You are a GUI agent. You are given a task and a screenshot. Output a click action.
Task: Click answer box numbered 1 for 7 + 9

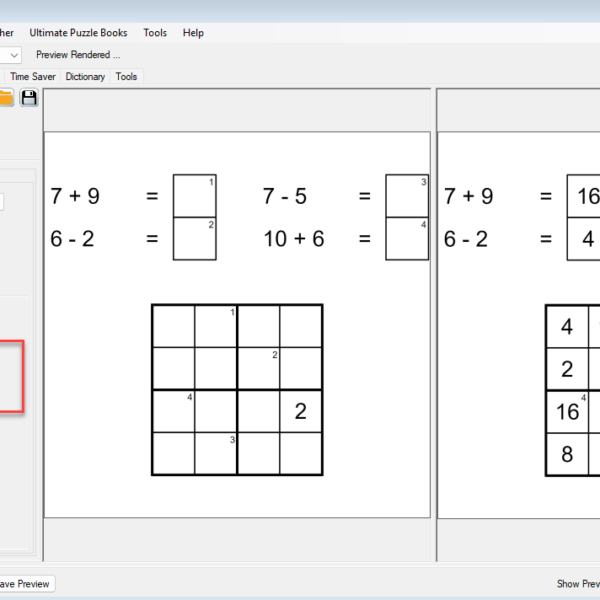tap(195, 196)
